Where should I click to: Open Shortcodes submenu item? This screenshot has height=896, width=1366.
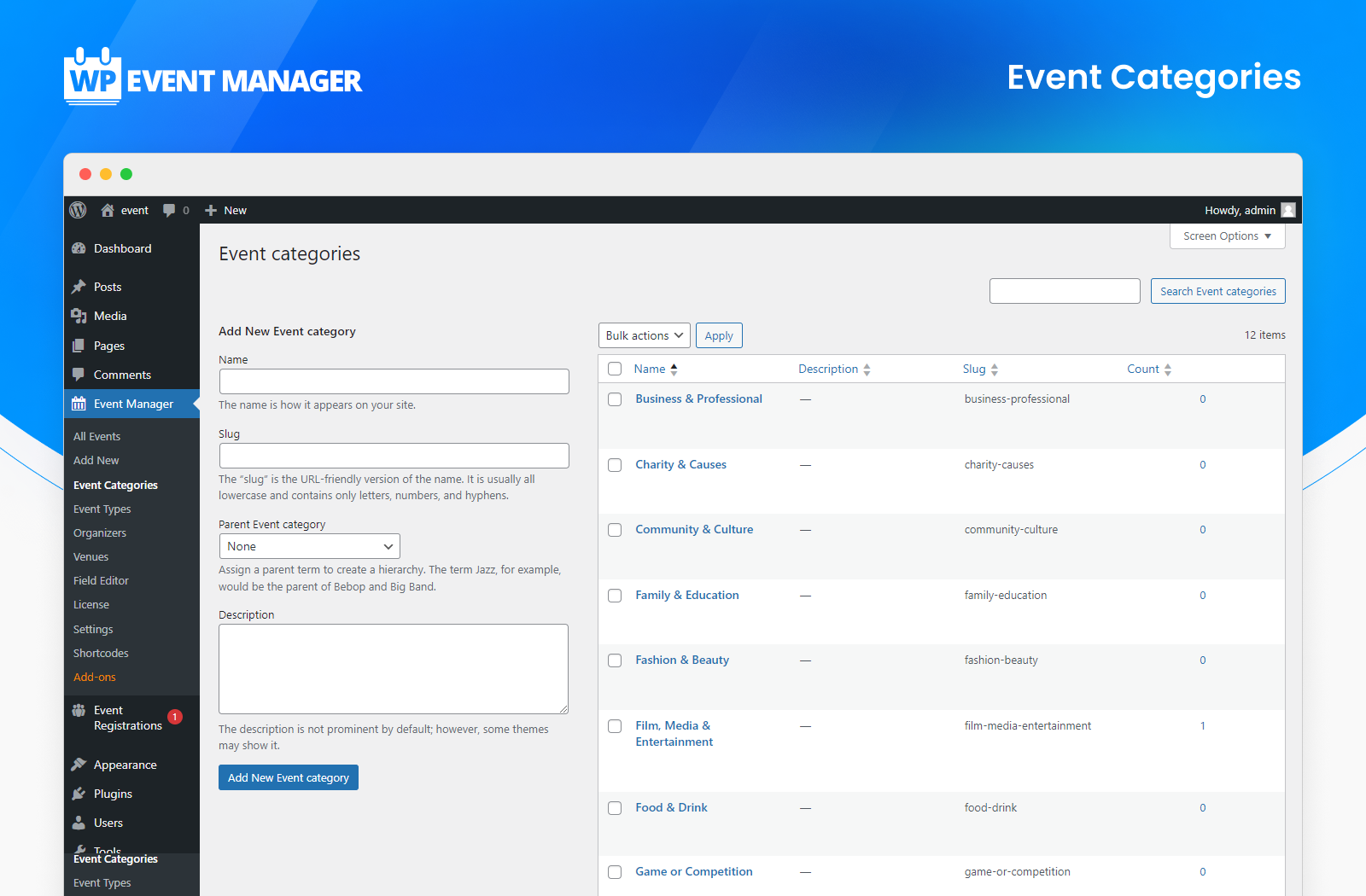pos(101,653)
